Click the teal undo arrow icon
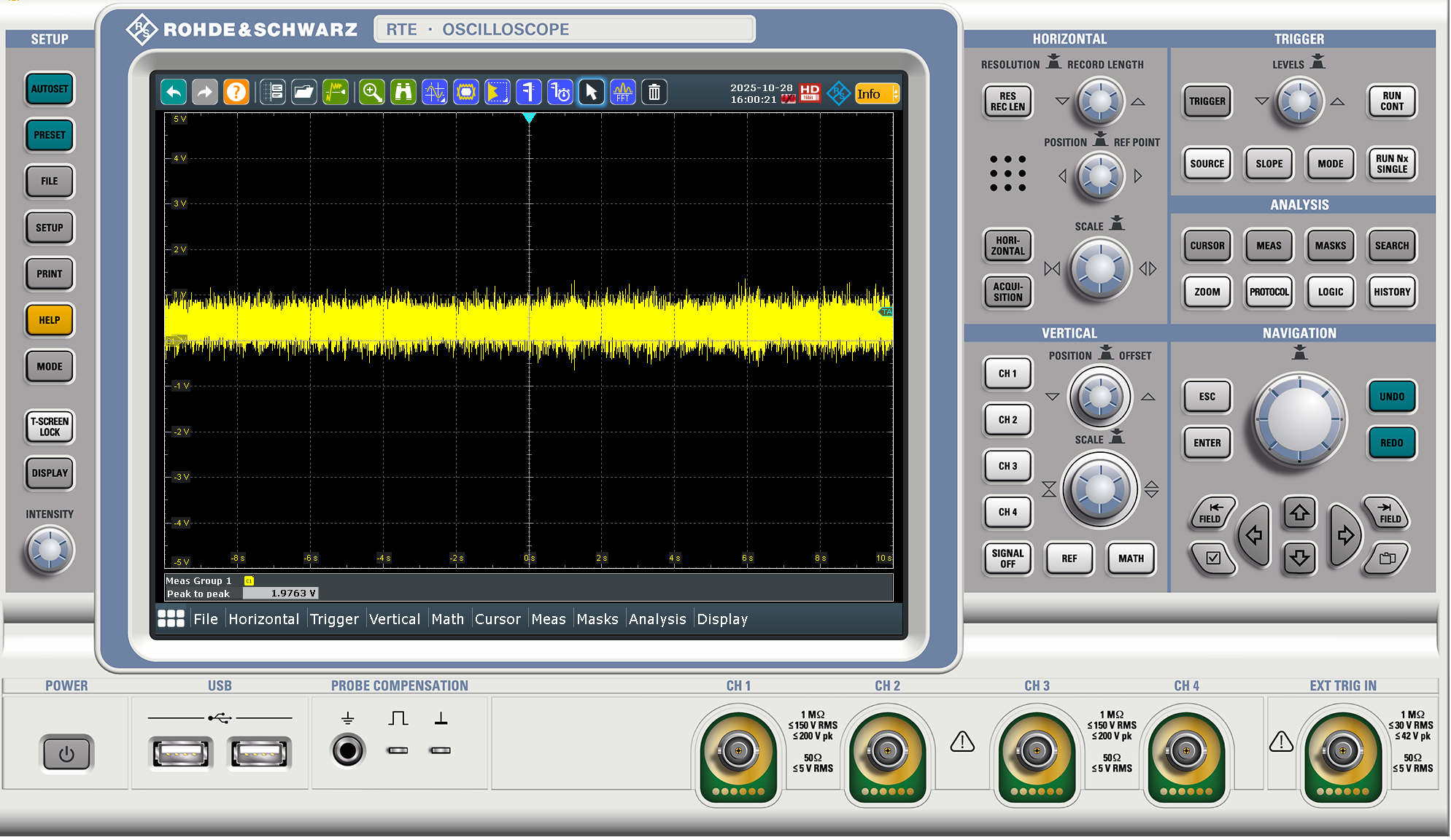The image size is (1451, 840). (x=174, y=93)
